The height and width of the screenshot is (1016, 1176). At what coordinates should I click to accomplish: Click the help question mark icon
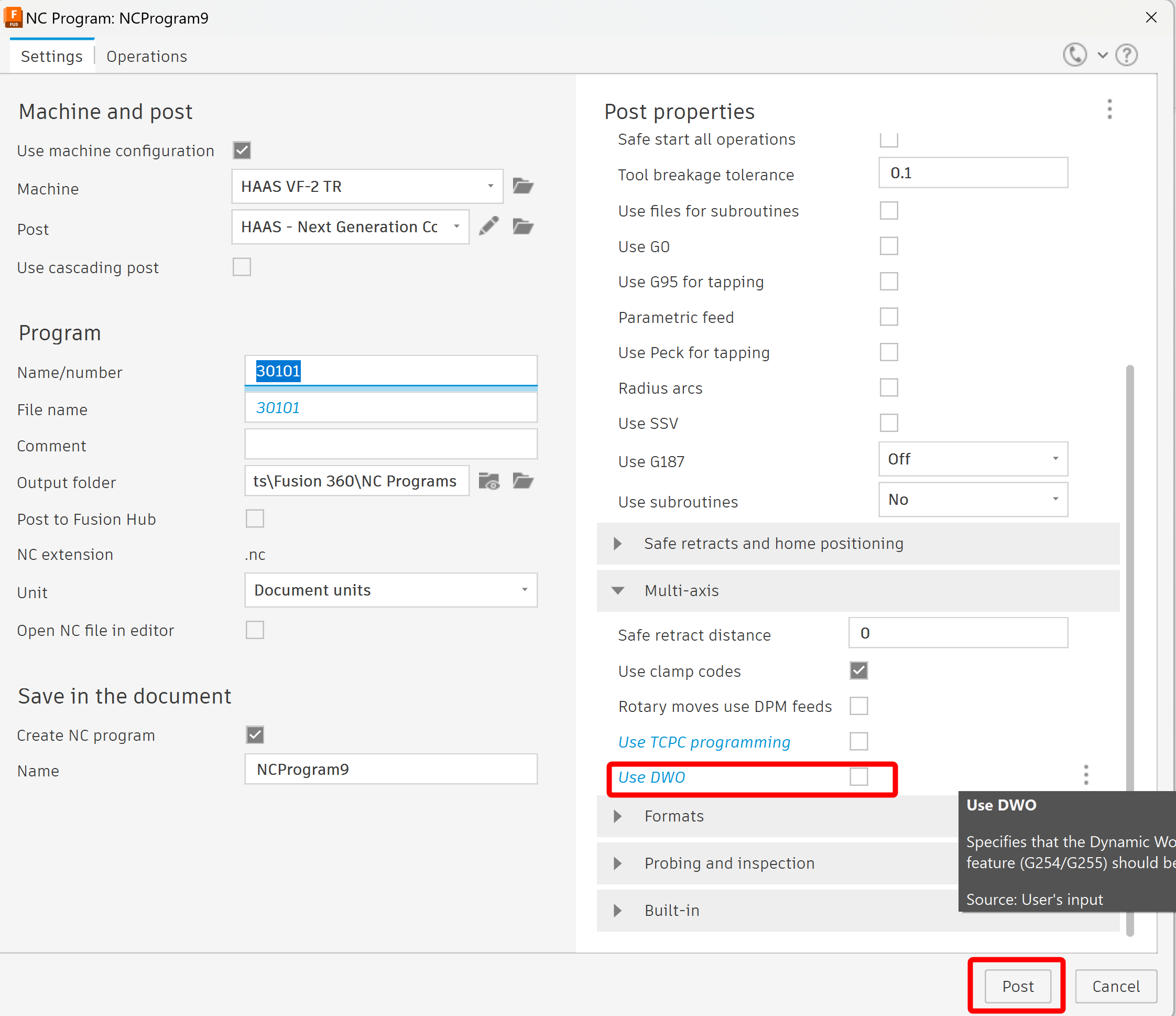tap(1126, 55)
